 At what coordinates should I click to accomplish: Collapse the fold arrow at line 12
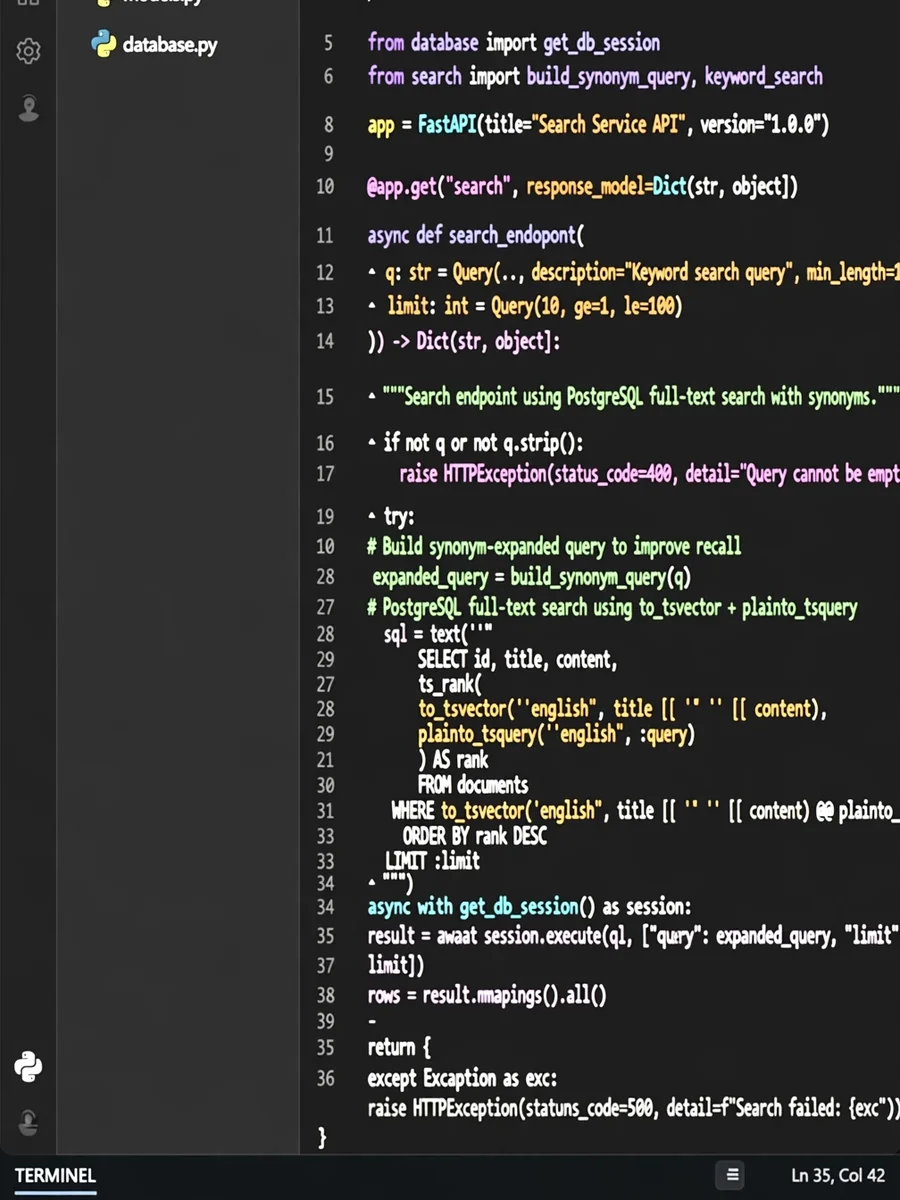click(x=373, y=273)
